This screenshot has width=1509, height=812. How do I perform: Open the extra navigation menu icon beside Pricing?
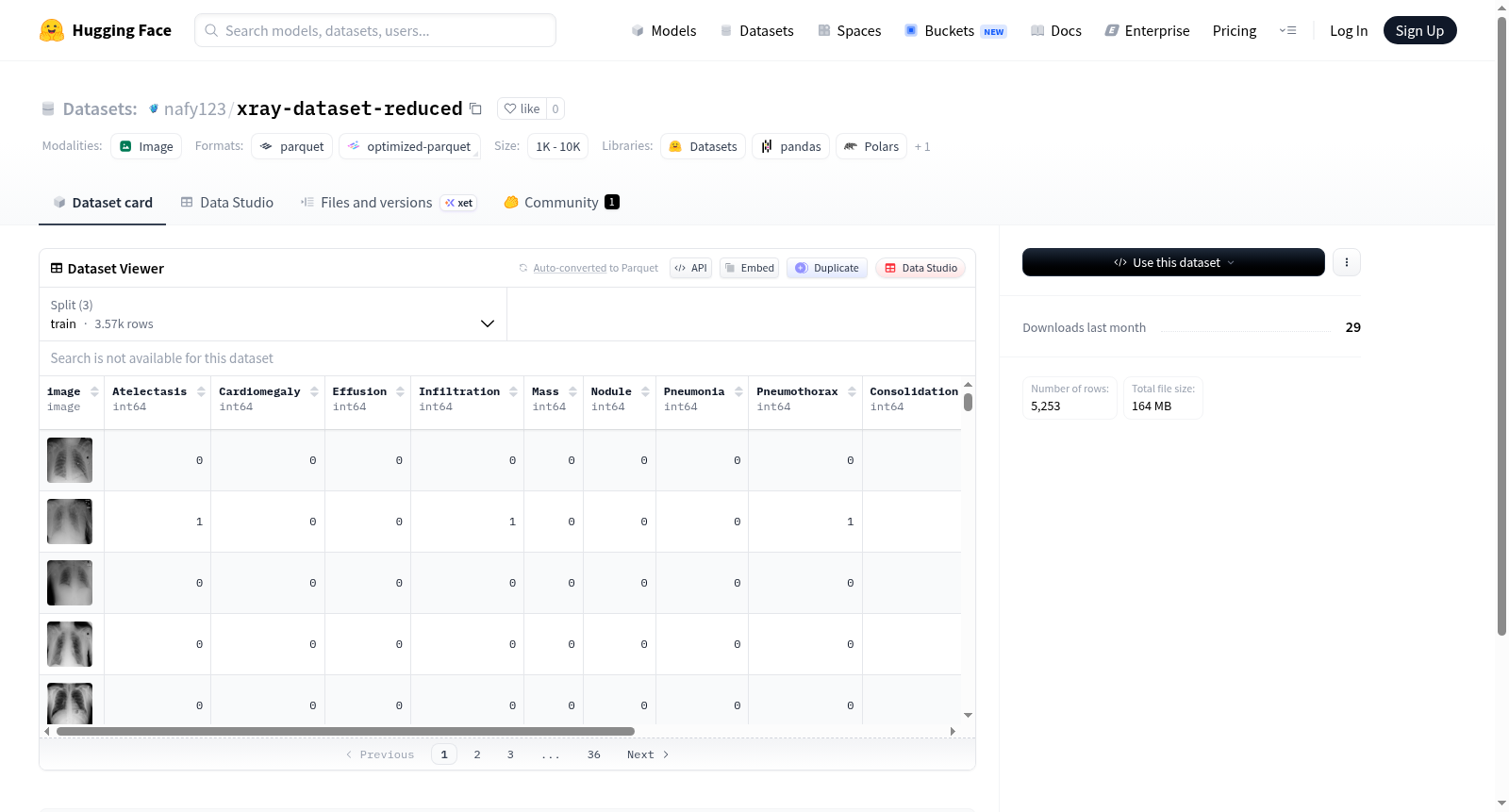pos(1287,31)
